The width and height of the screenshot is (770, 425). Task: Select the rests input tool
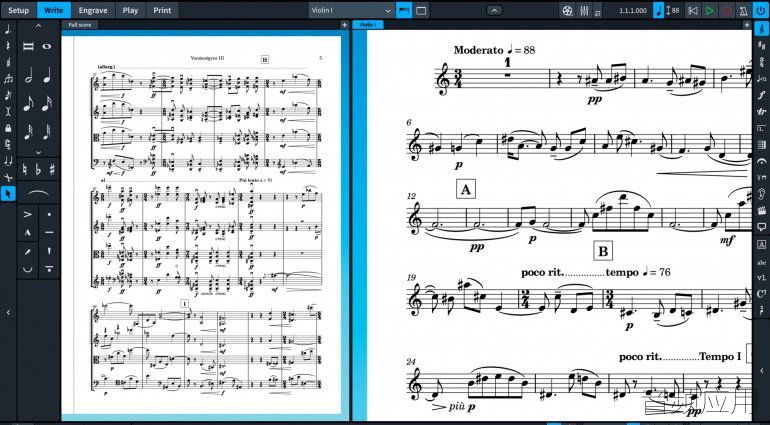8,46
